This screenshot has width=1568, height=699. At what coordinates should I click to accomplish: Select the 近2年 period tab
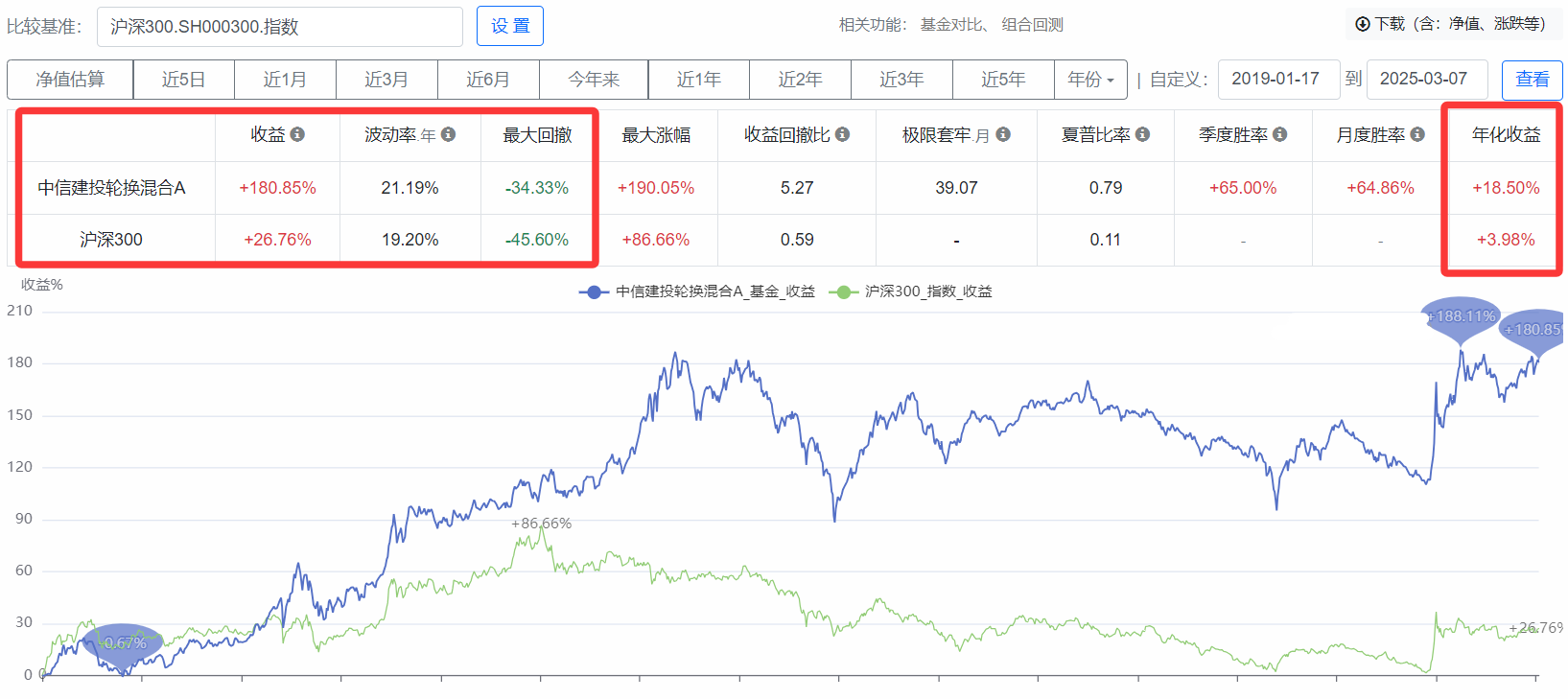pos(800,80)
